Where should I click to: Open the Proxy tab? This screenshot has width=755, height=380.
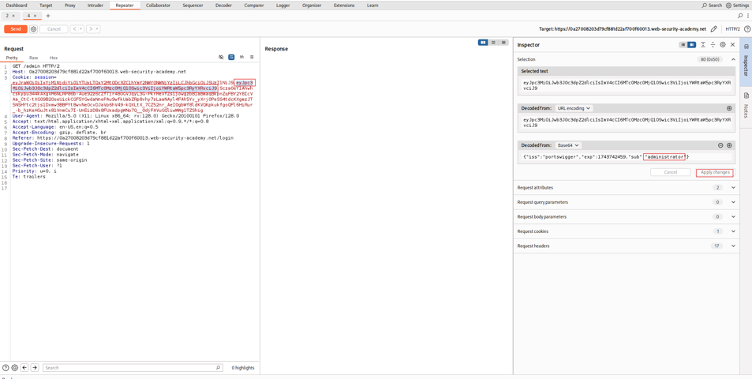[70, 5]
